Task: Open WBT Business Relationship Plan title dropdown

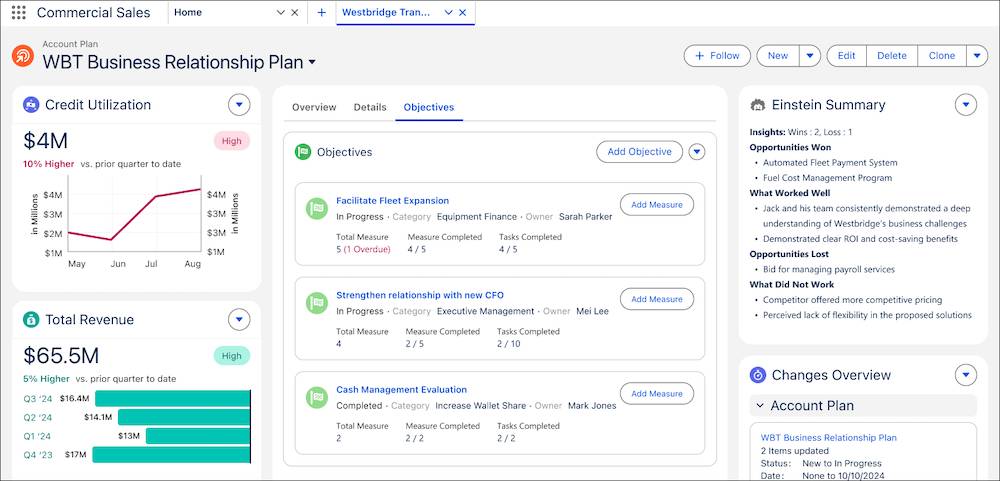Action: (x=312, y=63)
